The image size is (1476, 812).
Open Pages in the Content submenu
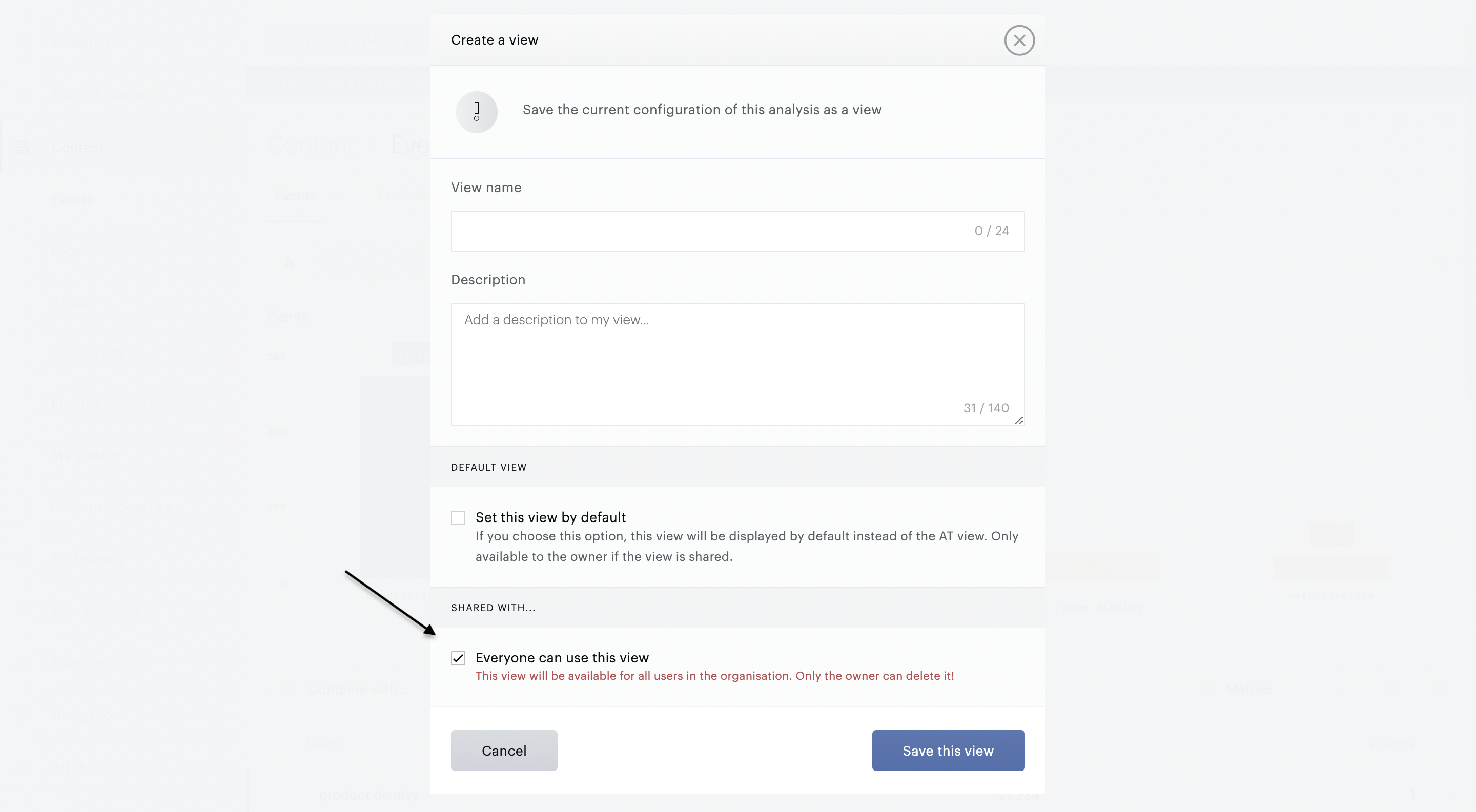[x=71, y=251]
